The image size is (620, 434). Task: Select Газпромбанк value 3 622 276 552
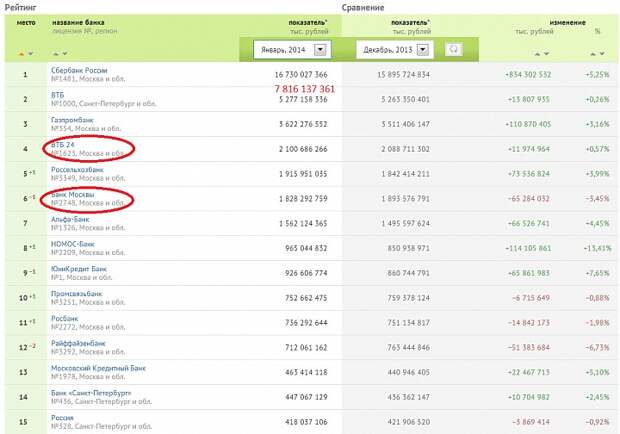tap(303, 124)
